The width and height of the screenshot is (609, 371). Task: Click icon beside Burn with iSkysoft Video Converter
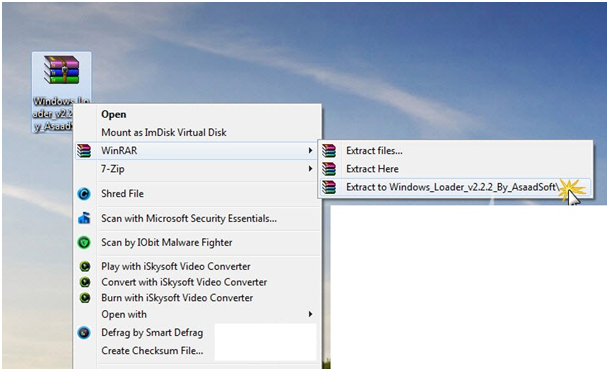(85, 298)
